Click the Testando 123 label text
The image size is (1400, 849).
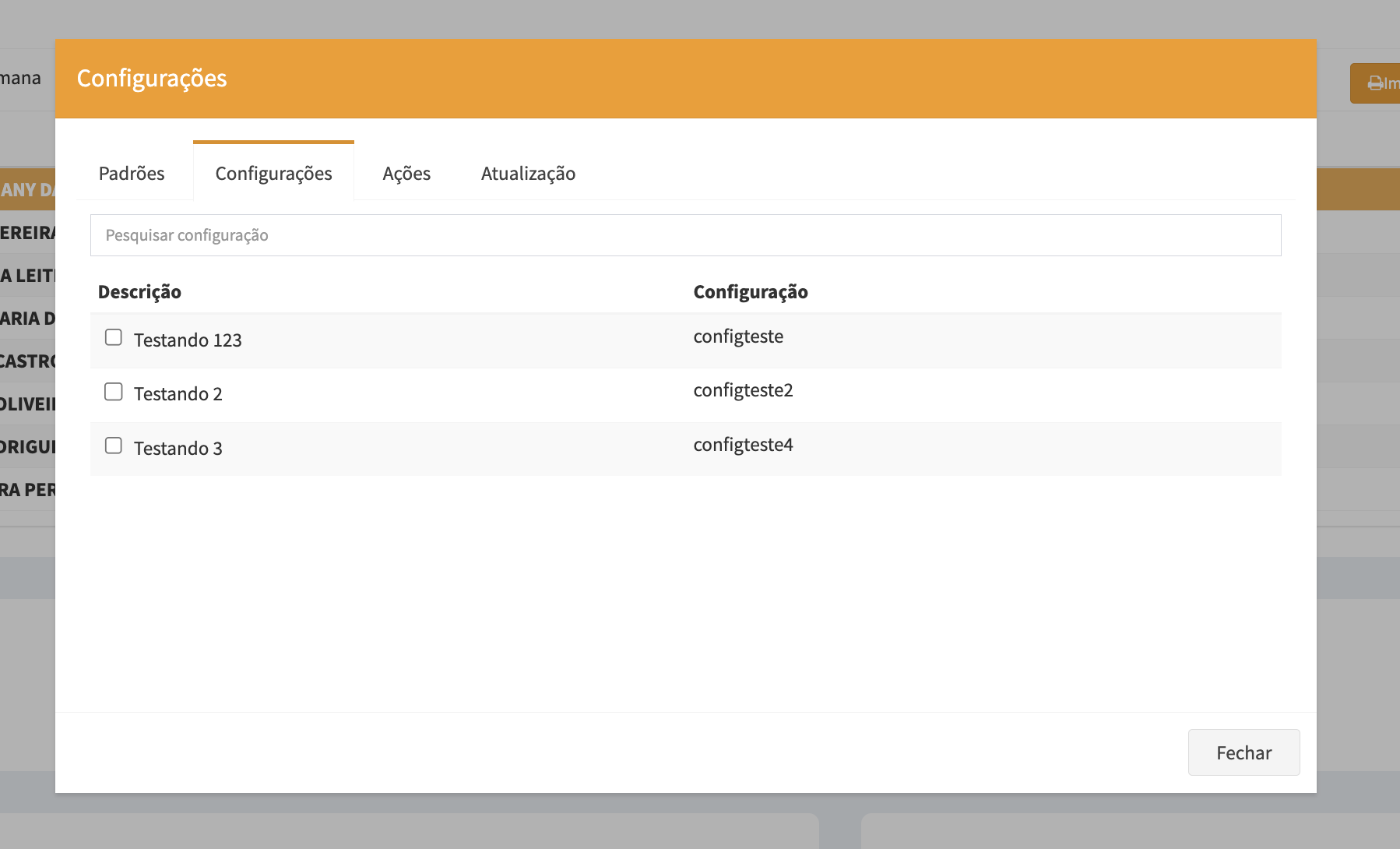(188, 340)
